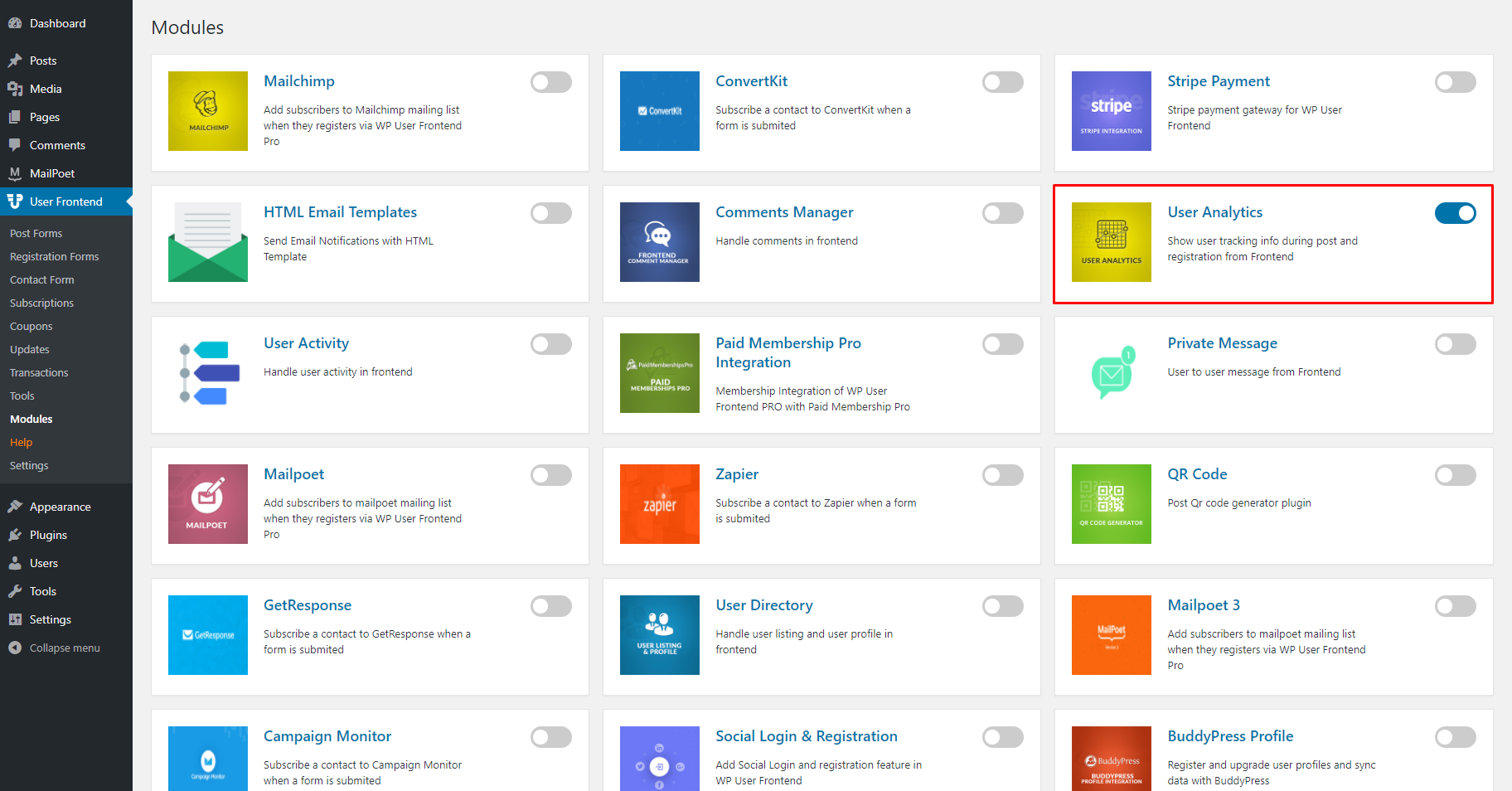Turn on the ConvertKit module
The height and width of the screenshot is (791, 1512).
pyautogui.click(x=1003, y=82)
